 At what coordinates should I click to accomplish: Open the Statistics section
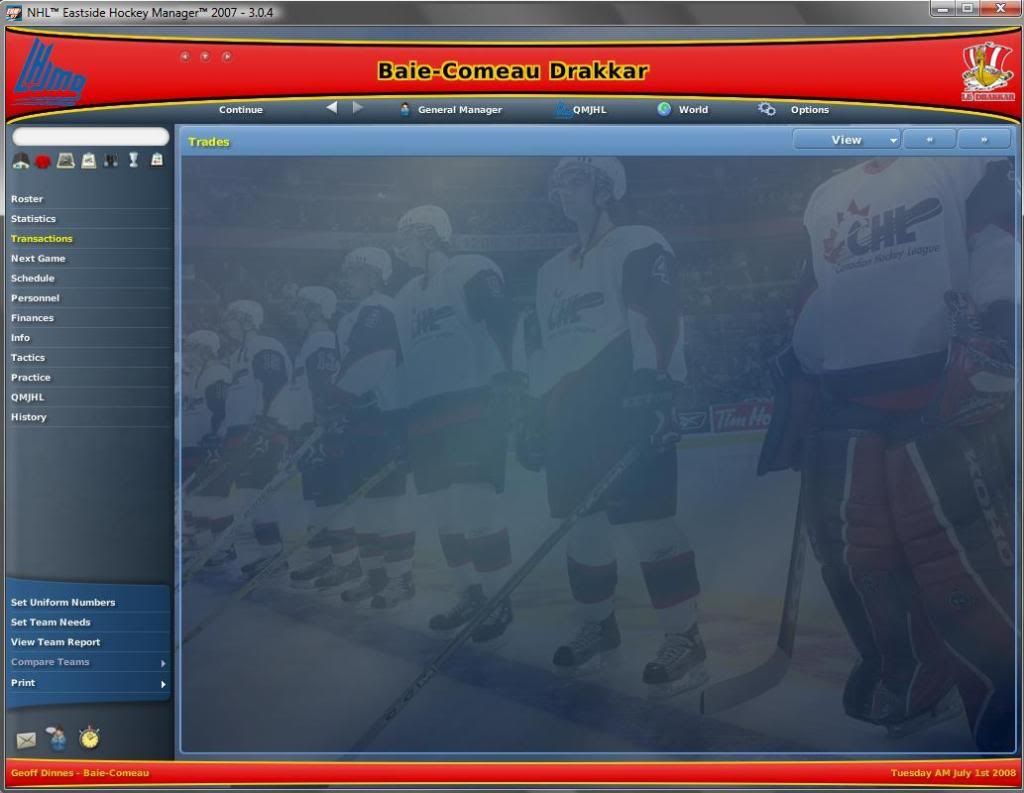click(33, 219)
